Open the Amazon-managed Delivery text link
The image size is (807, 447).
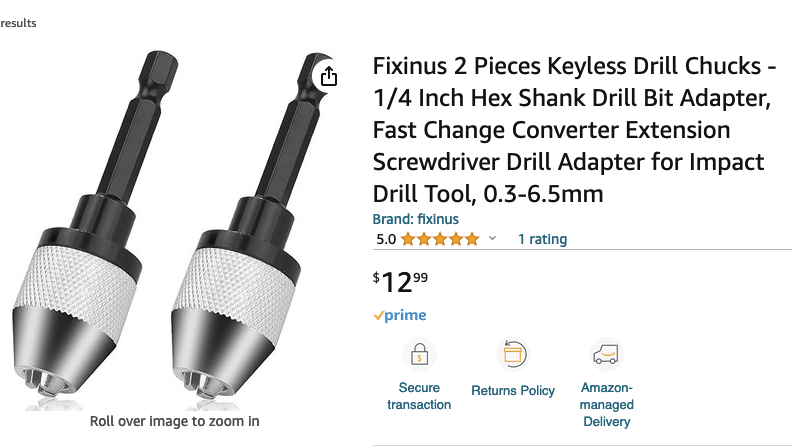coord(606,404)
